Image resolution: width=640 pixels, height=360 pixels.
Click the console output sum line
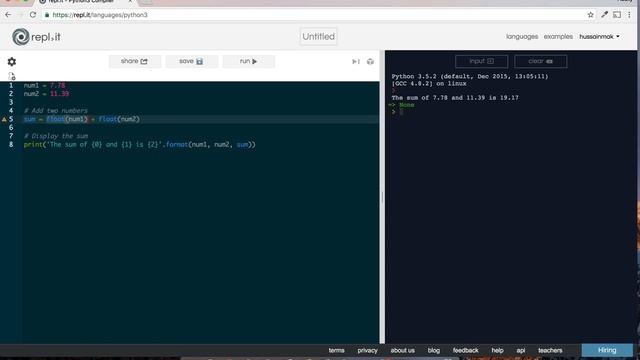tap(455, 98)
